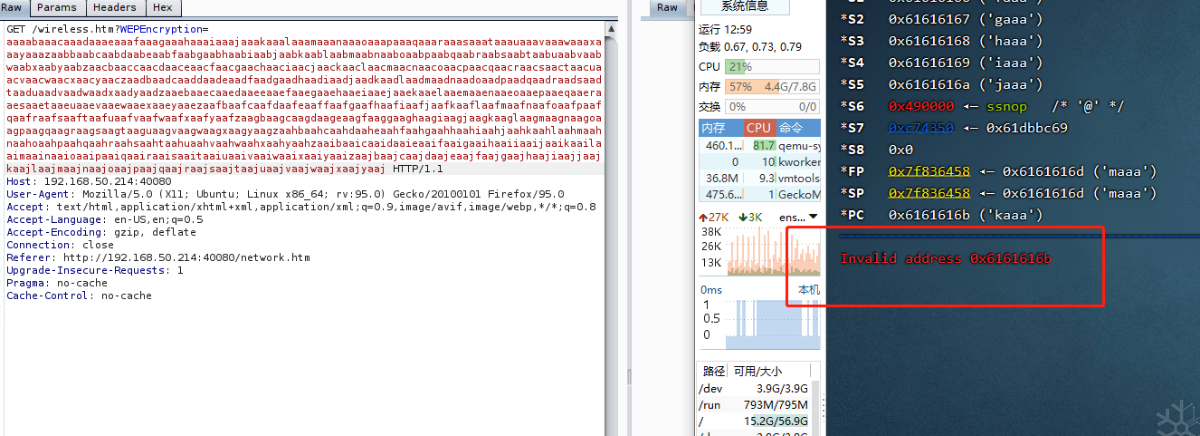The image size is (1200, 436).
Task: Select the Raw tab in the right pane
Action: (x=668, y=7)
